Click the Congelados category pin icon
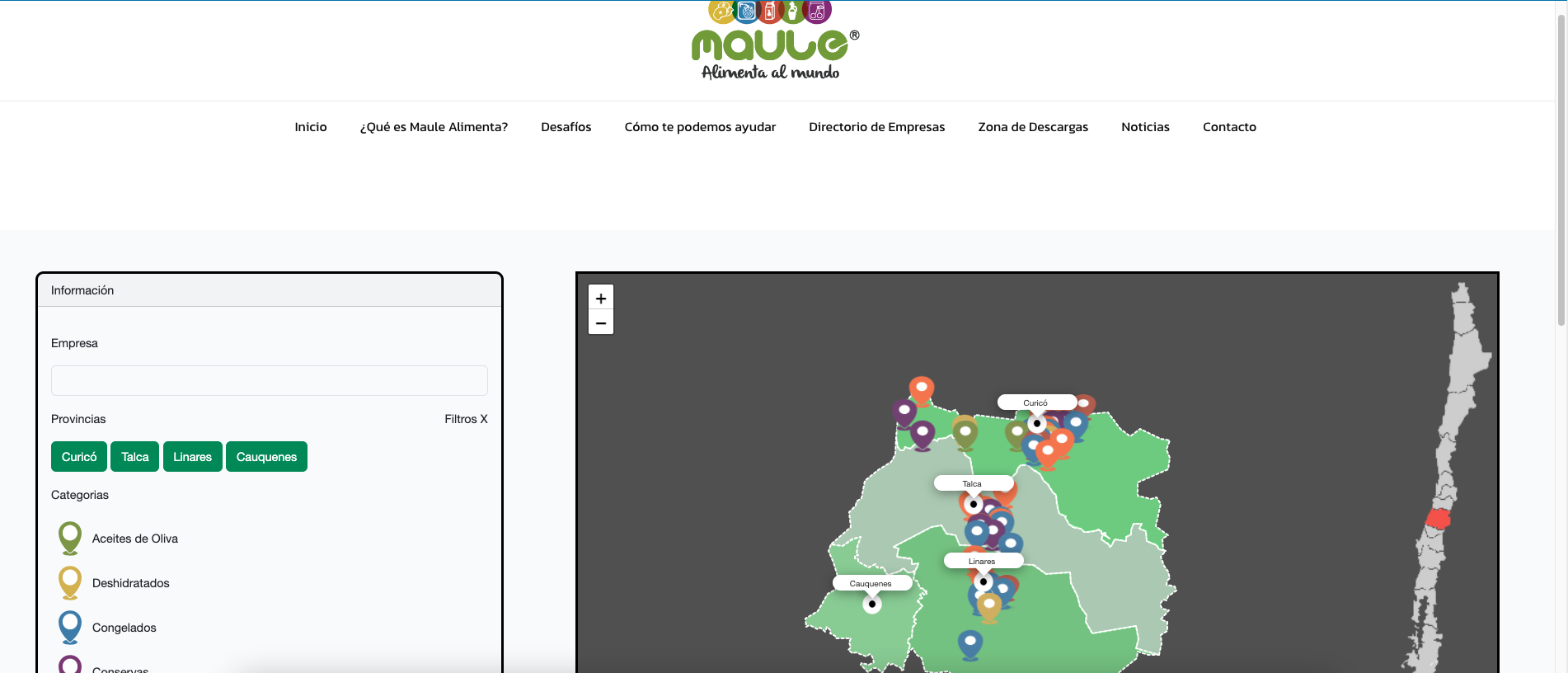This screenshot has width=1568, height=673. [70, 626]
